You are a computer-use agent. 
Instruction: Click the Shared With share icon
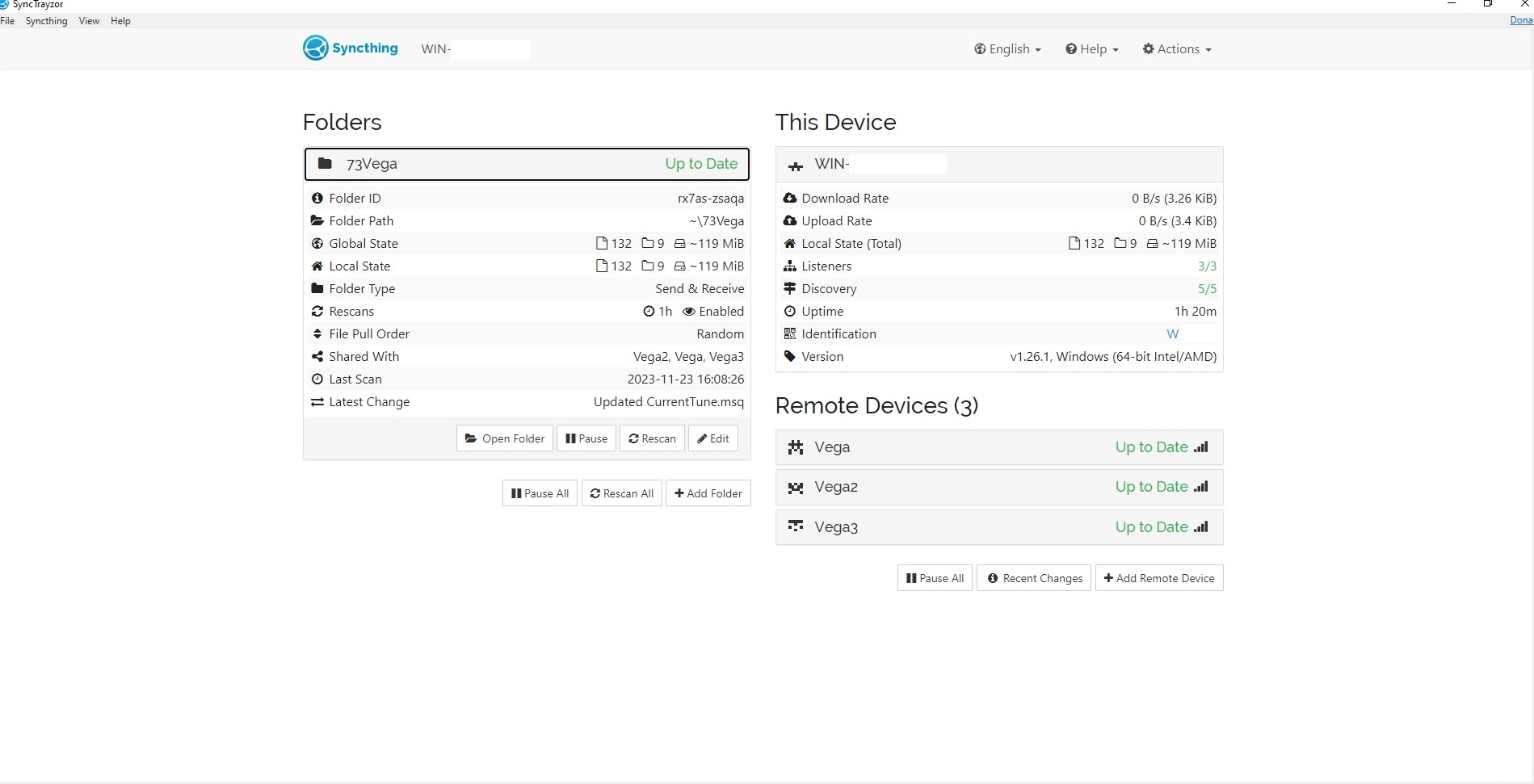point(317,356)
